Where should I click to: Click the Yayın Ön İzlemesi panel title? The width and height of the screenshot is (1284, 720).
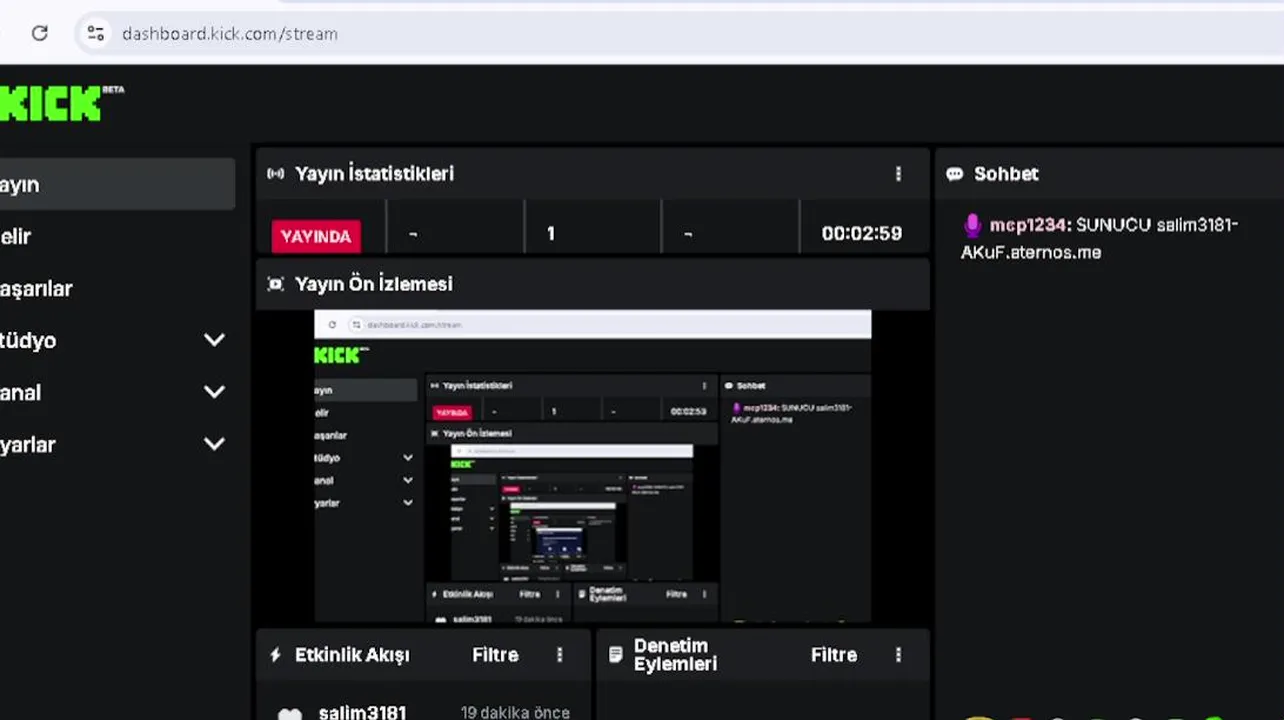[374, 284]
